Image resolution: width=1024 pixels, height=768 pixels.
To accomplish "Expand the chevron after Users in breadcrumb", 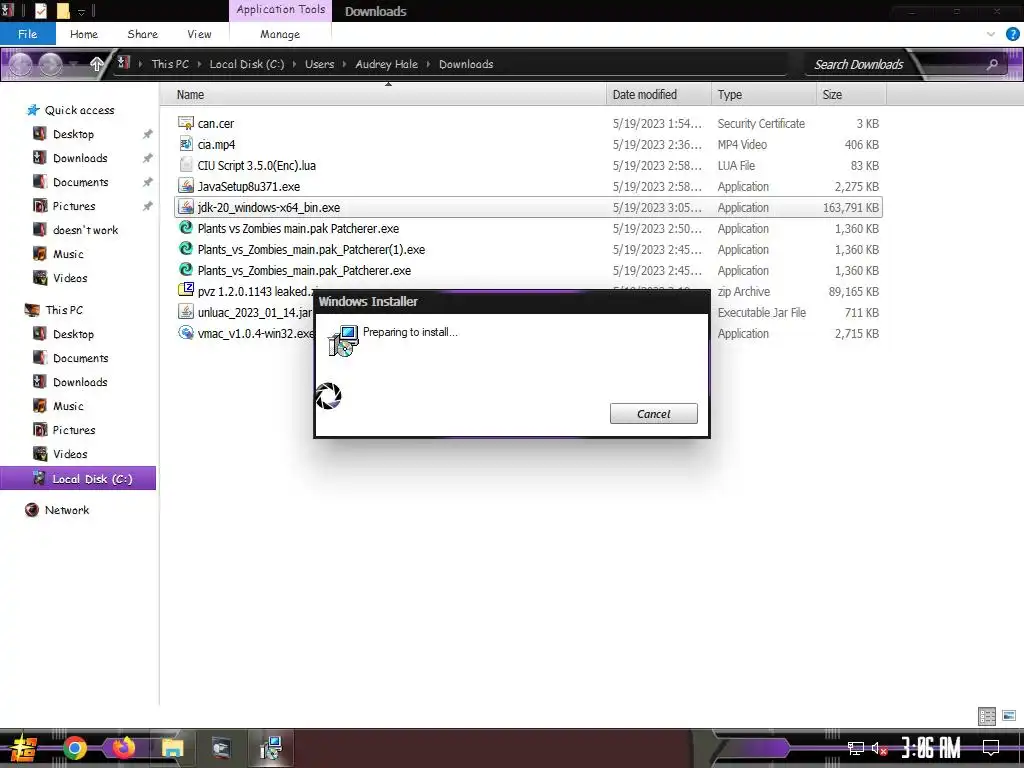I will pyautogui.click(x=345, y=64).
